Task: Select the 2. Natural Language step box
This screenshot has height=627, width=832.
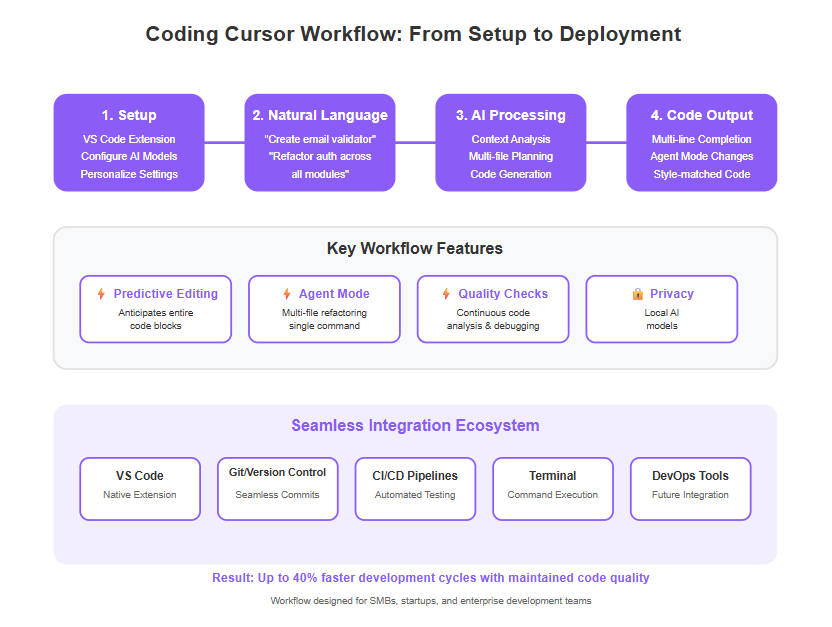Action: tap(320, 143)
